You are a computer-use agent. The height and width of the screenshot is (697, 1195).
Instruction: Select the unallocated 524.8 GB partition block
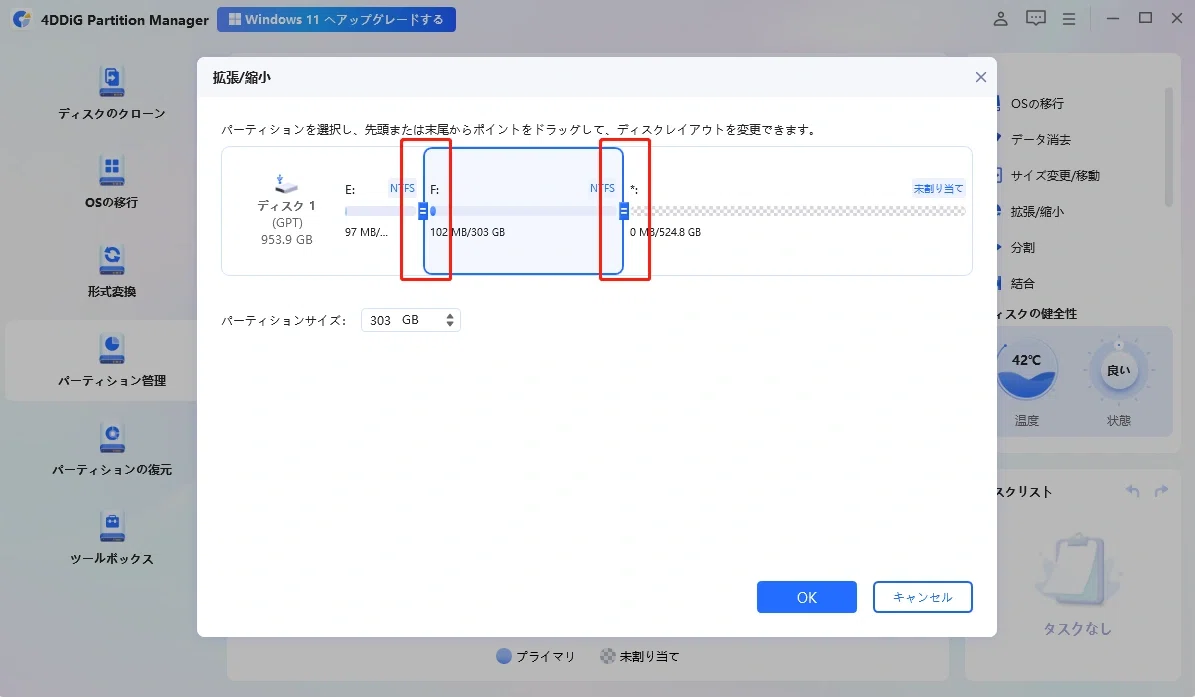point(797,210)
